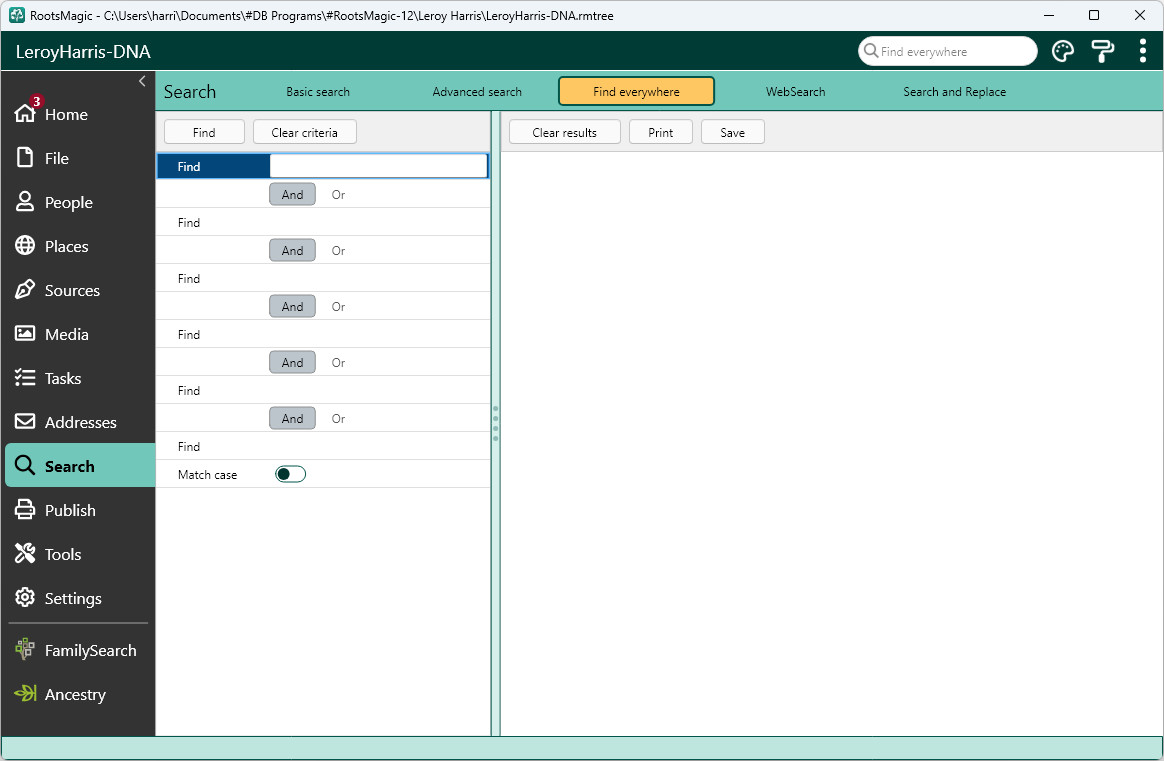View the Tasks list

[79, 378]
